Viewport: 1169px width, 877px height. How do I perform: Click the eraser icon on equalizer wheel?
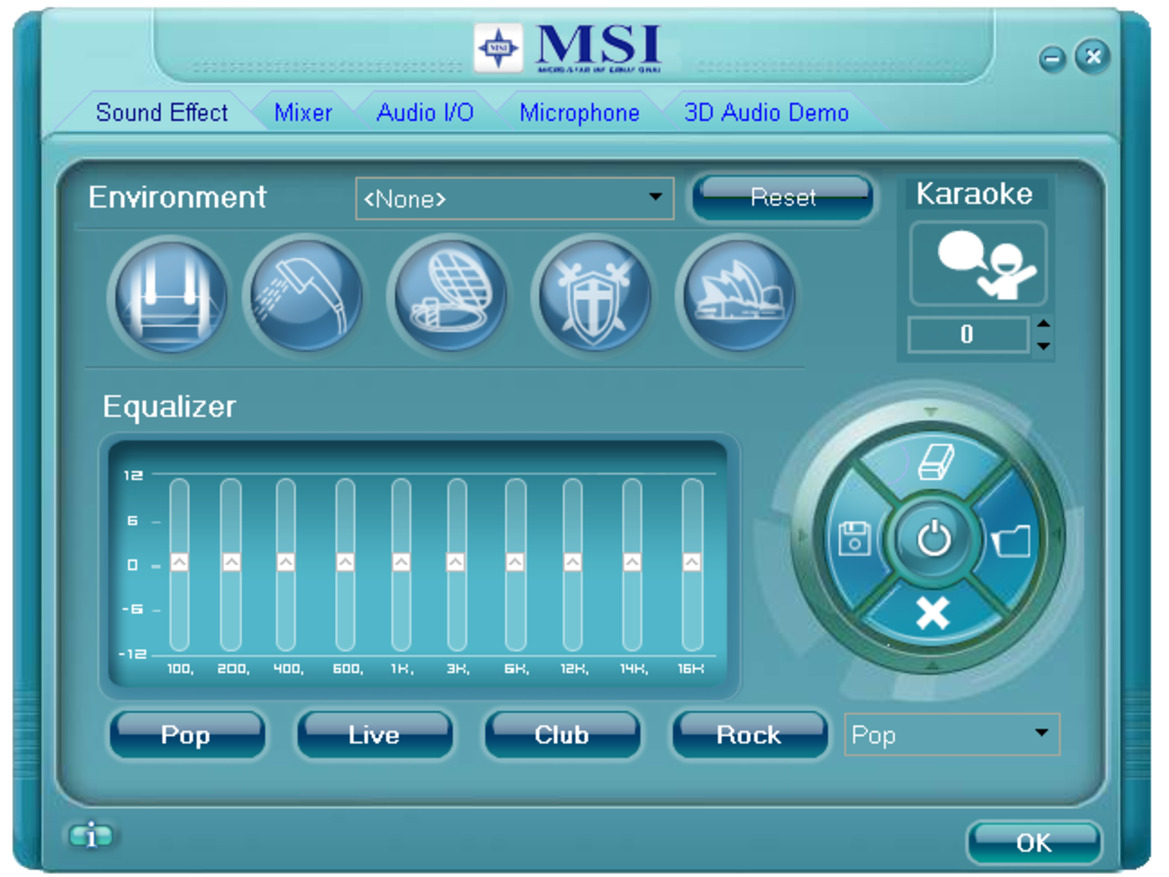[933, 464]
